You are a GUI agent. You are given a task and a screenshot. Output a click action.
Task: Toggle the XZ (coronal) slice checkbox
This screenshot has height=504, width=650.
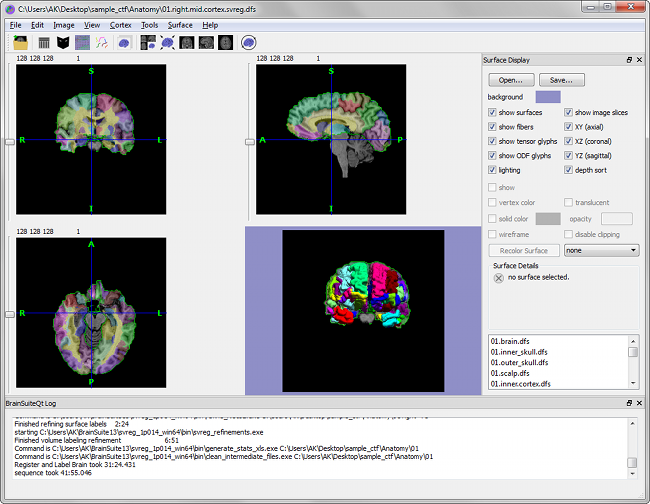tap(569, 142)
